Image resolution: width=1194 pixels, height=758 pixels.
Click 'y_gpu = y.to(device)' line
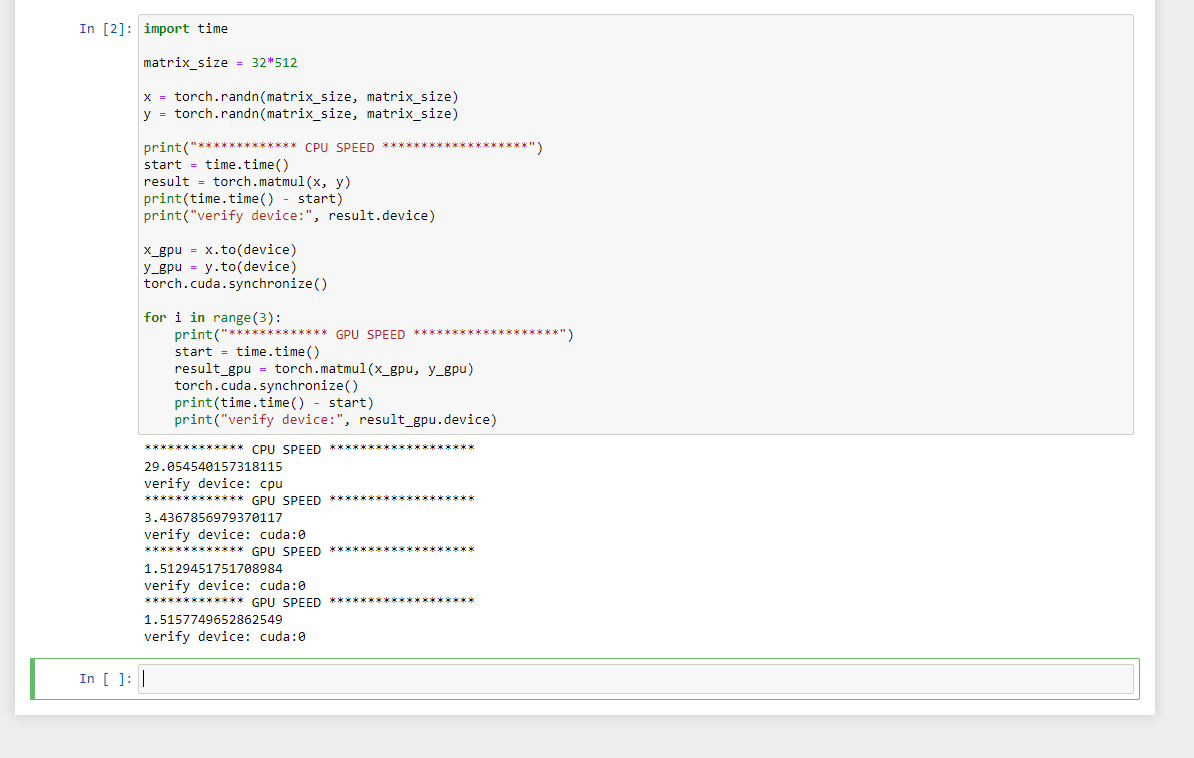[220, 267]
